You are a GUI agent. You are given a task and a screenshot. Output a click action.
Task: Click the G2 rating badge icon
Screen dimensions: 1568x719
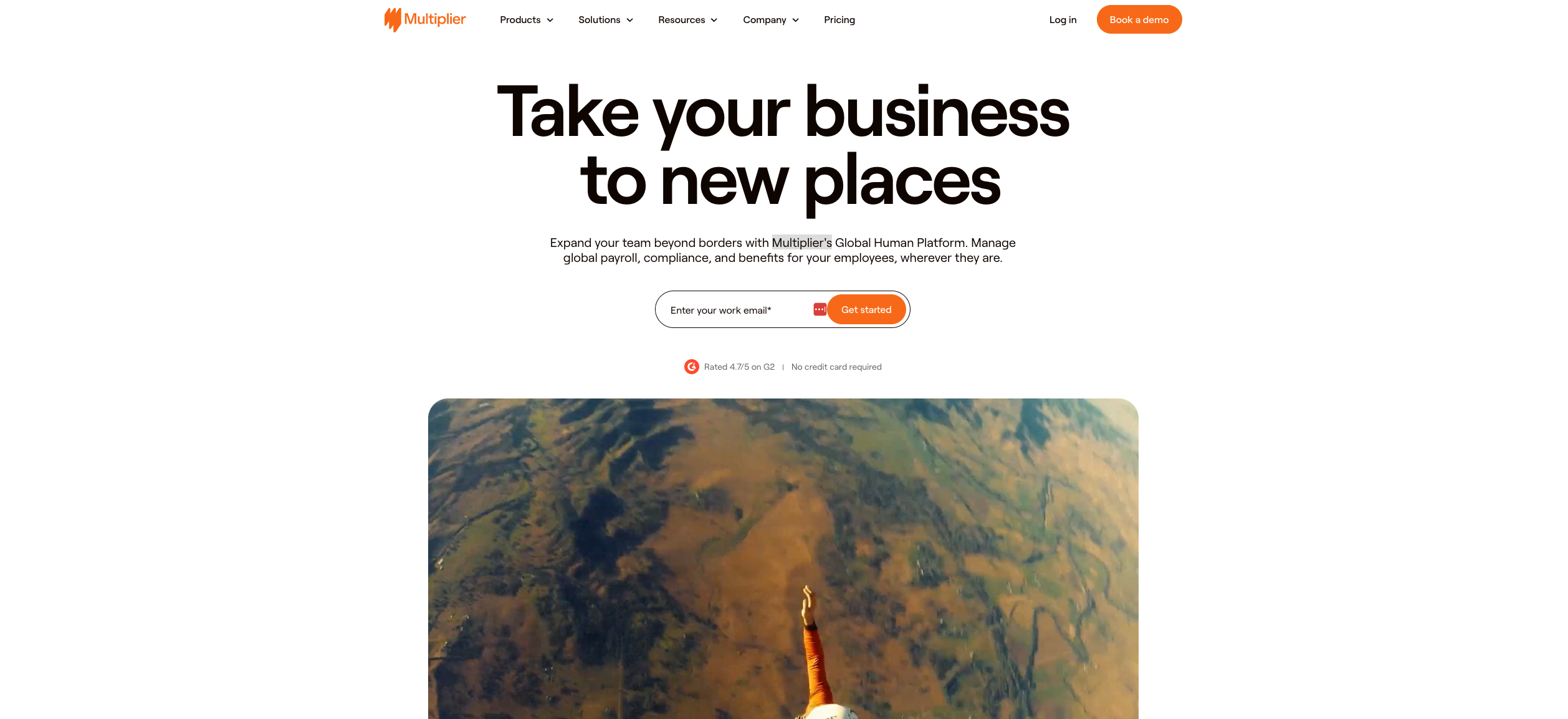[691, 367]
